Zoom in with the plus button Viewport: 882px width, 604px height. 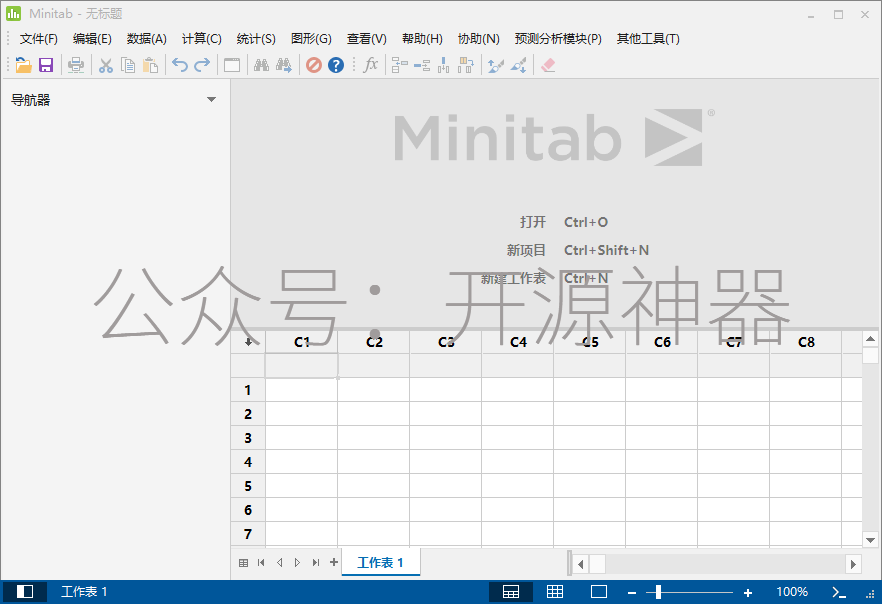tap(748, 592)
